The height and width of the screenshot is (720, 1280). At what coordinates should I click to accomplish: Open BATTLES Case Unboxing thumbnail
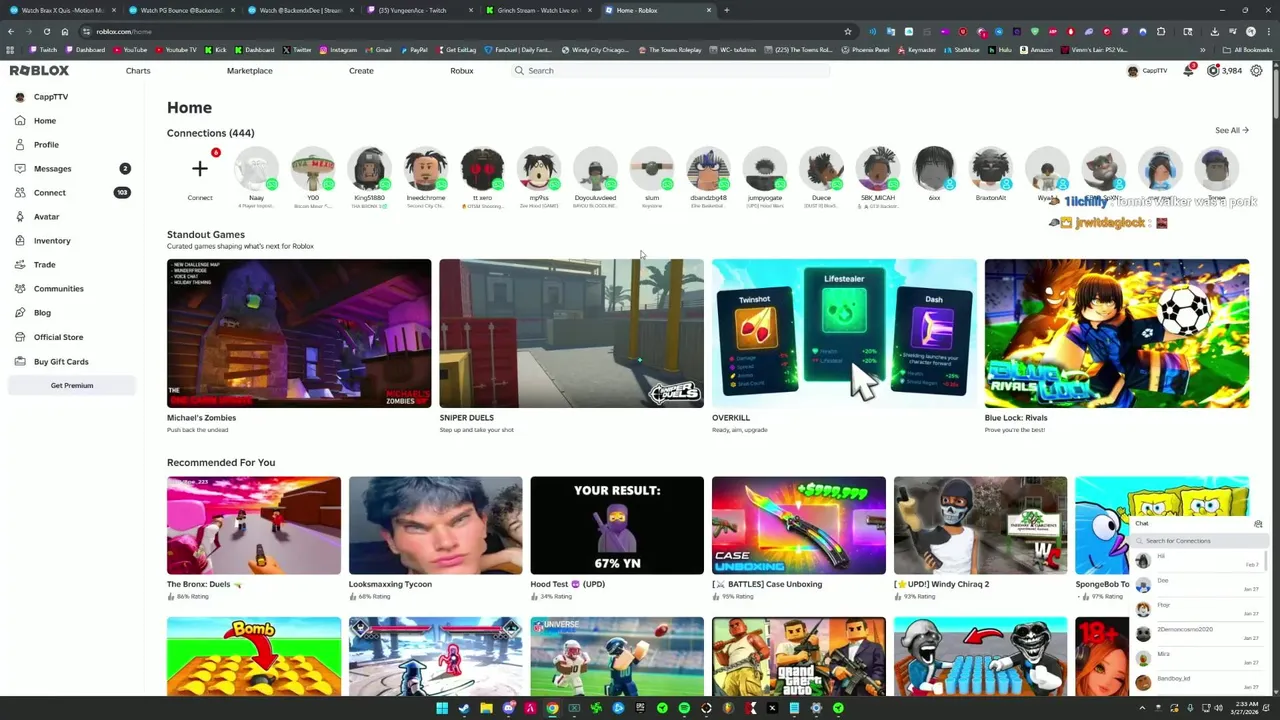(798, 525)
